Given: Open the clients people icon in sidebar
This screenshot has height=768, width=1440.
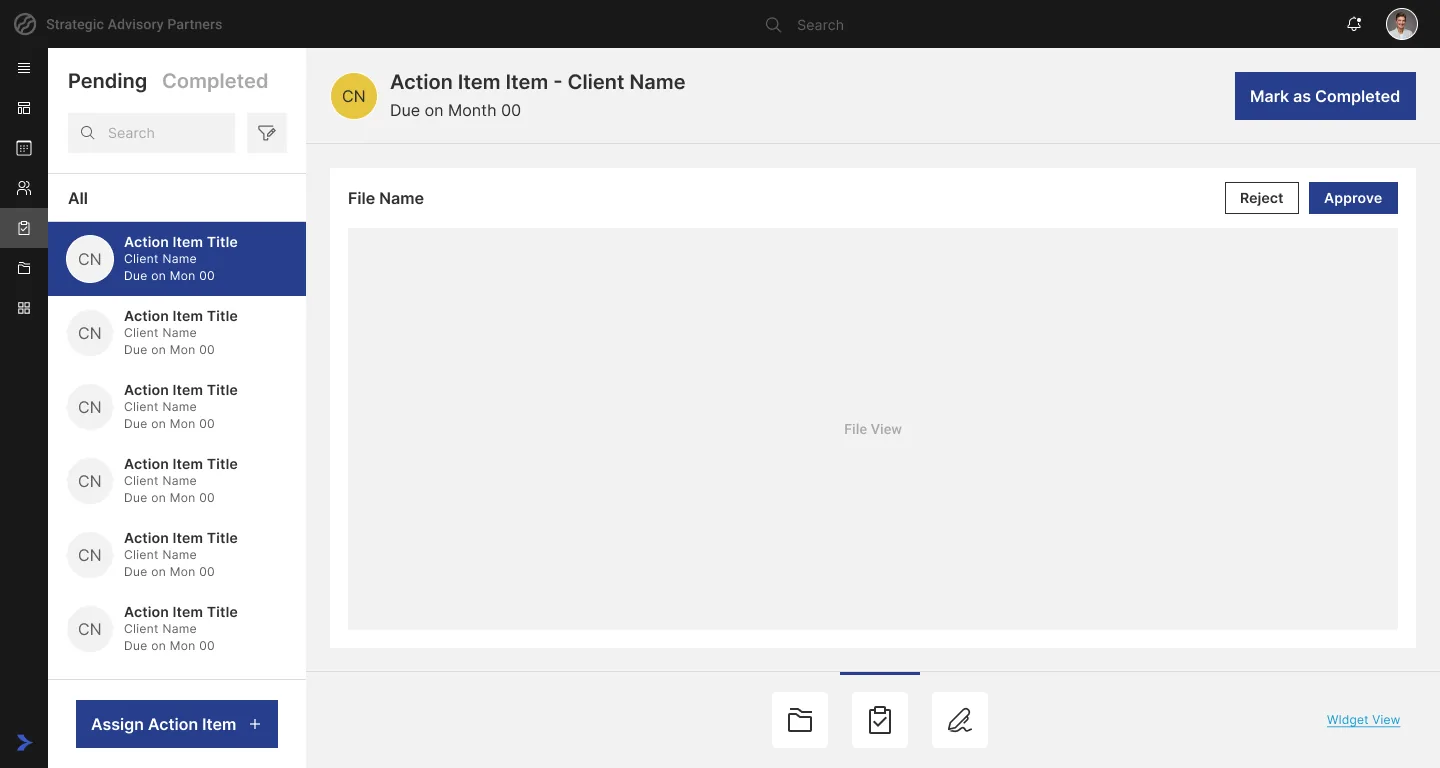Looking at the screenshot, I should (x=24, y=188).
